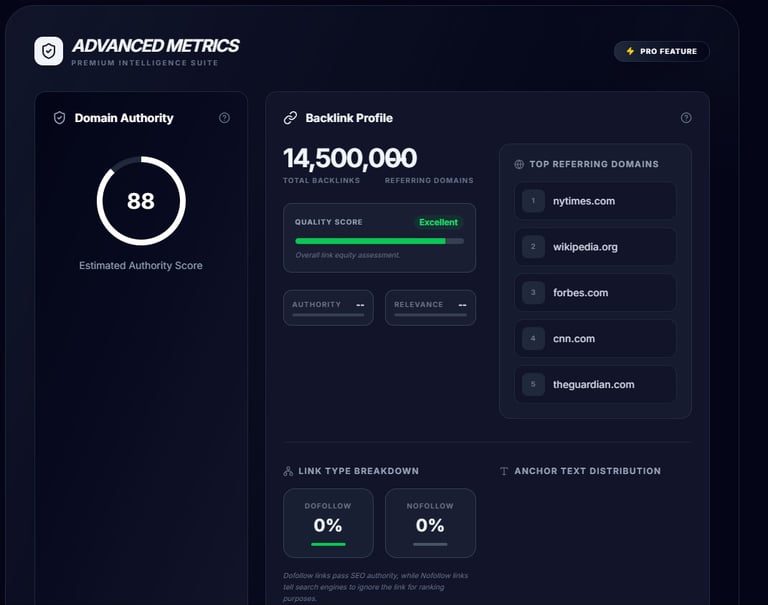768x605 pixels.
Task: Click the authority score gauge showing 88
Action: tap(141, 201)
